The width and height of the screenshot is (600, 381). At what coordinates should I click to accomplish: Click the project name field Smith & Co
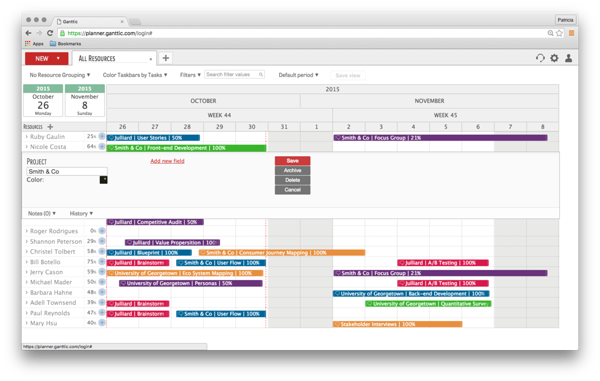pyautogui.click(x=67, y=171)
